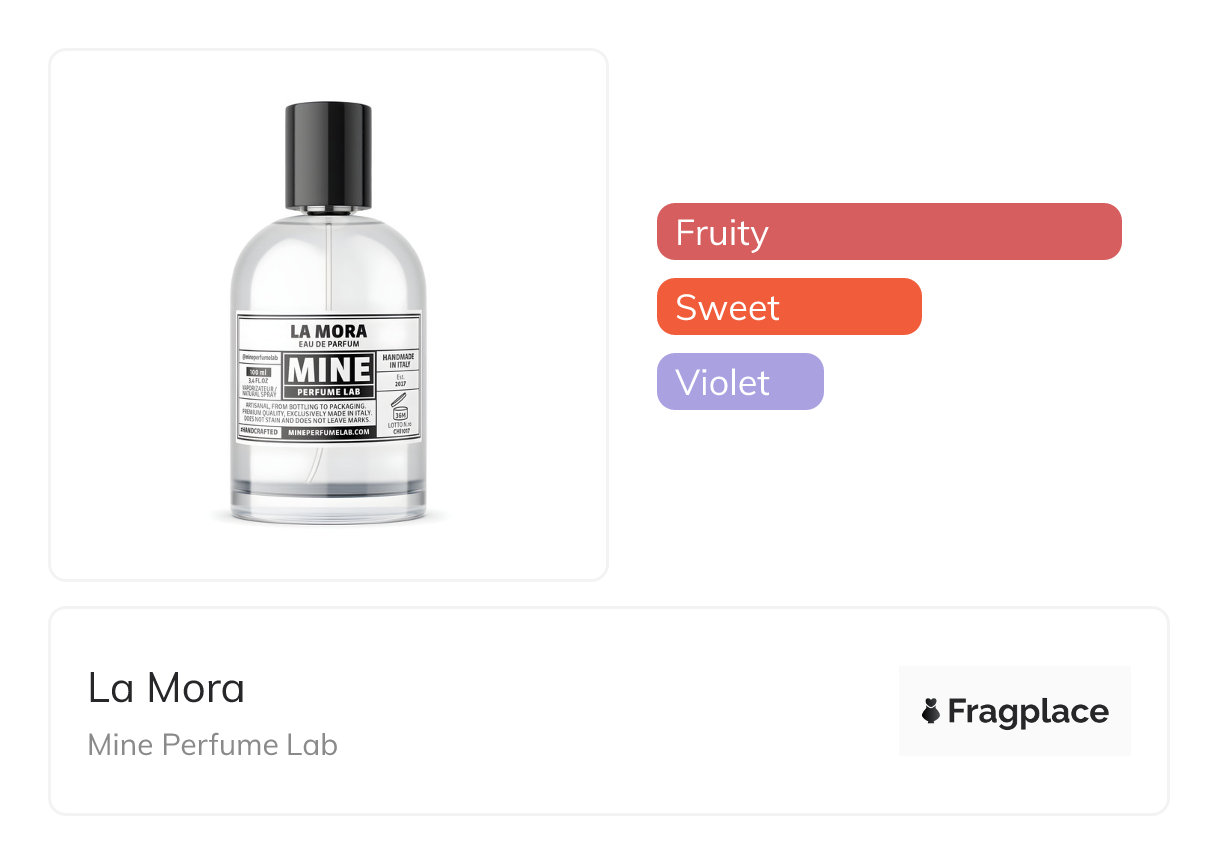The width and height of the screenshot is (1218, 864).
Task: Open the Mine Perfume Lab brand link
Action: [x=212, y=745]
